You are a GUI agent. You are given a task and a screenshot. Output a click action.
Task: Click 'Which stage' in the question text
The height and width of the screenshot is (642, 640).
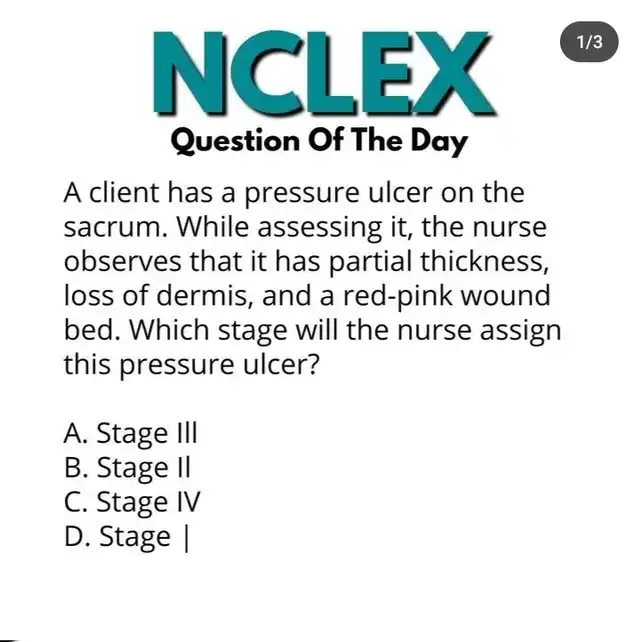pyautogui.click(x=208, y=330)
